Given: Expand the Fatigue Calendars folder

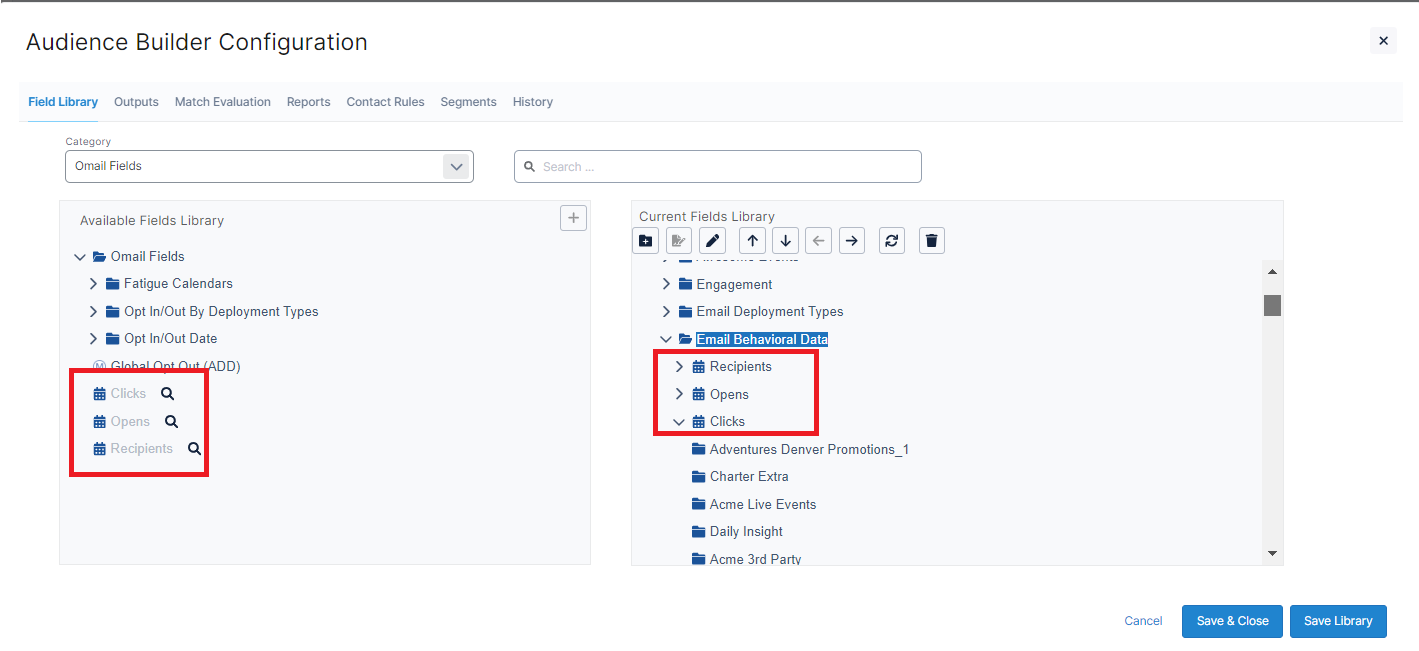Looking at the screenshot, I should click(x=94, y=284).
